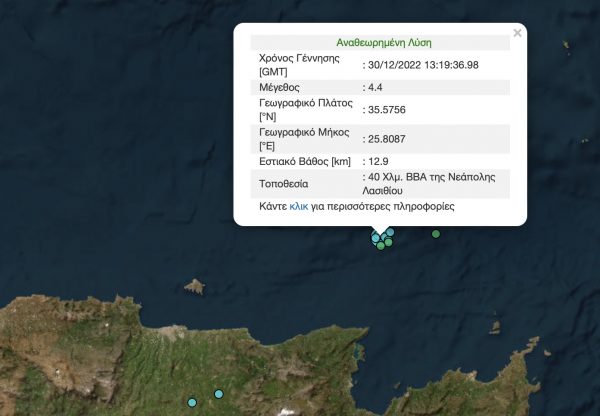
Task: Click the leftmost cyan marker in the offshore cluster
Action: click(x=376, y=238)
